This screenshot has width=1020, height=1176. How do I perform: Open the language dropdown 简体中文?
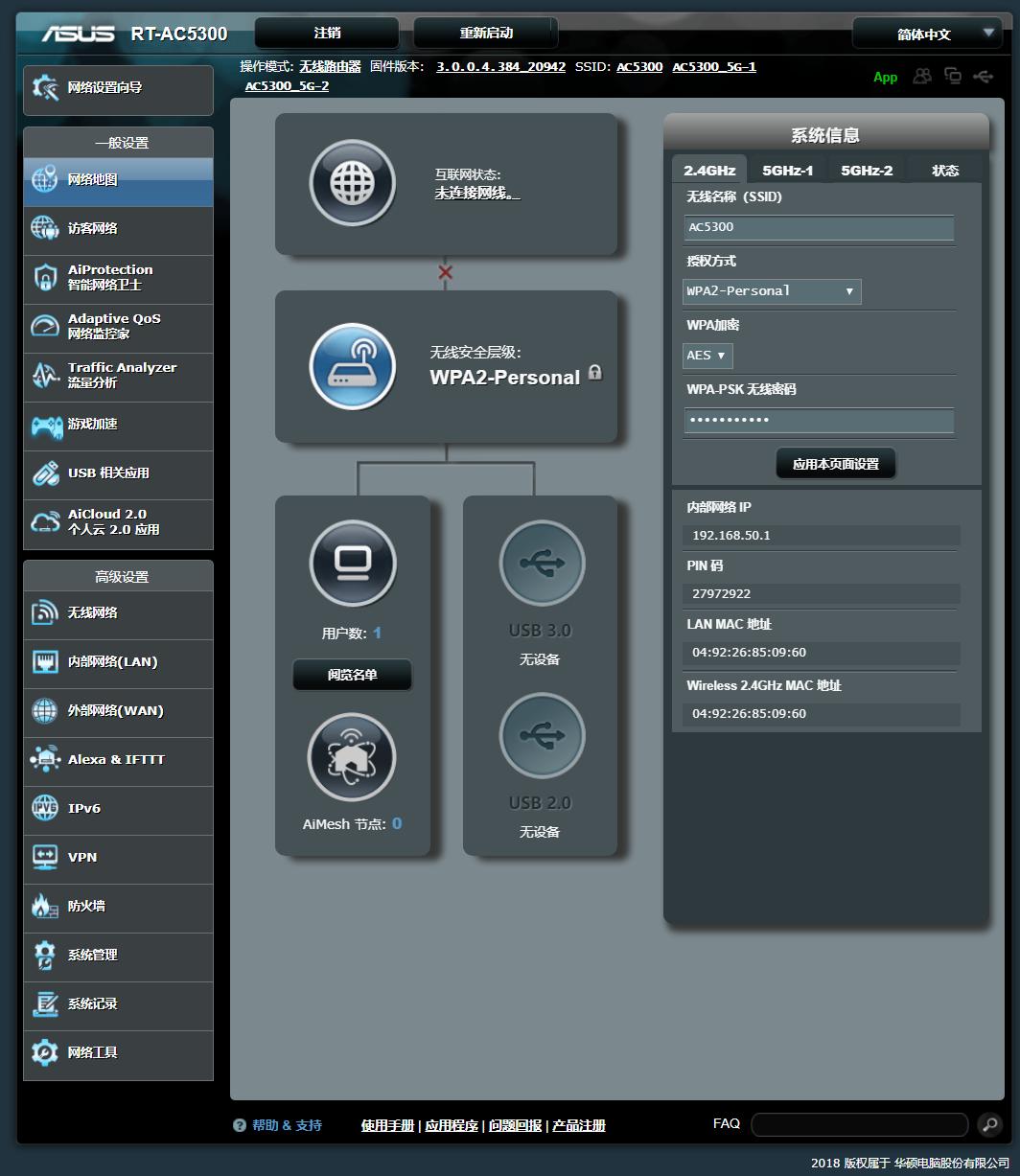click(x=926, y=34)
